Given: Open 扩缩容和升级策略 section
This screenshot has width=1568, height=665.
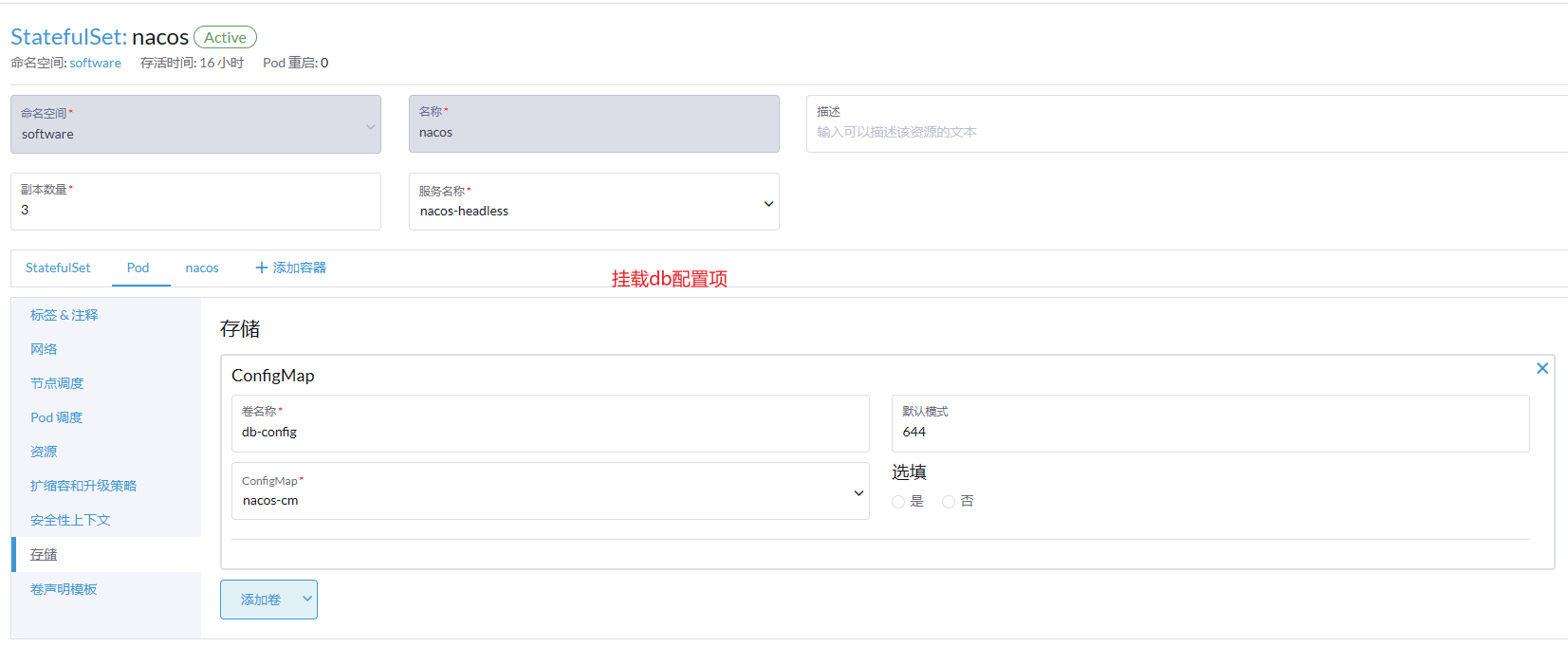Looking at the screenshot, I should [83, 486].
